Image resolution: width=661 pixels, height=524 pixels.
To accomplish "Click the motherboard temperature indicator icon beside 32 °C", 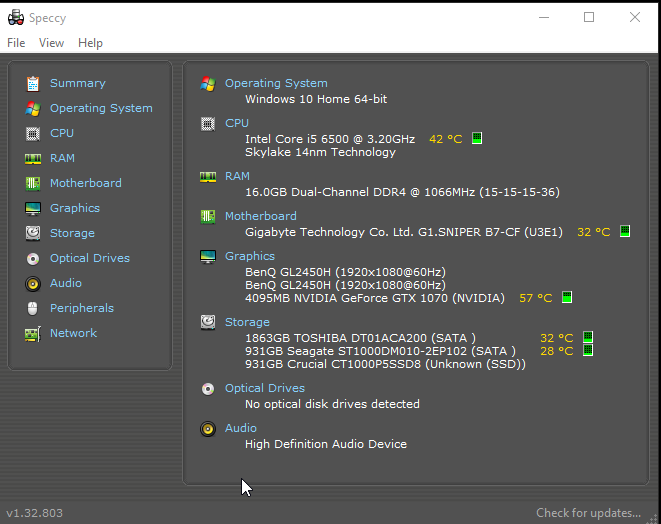I will tap(625, 231).
